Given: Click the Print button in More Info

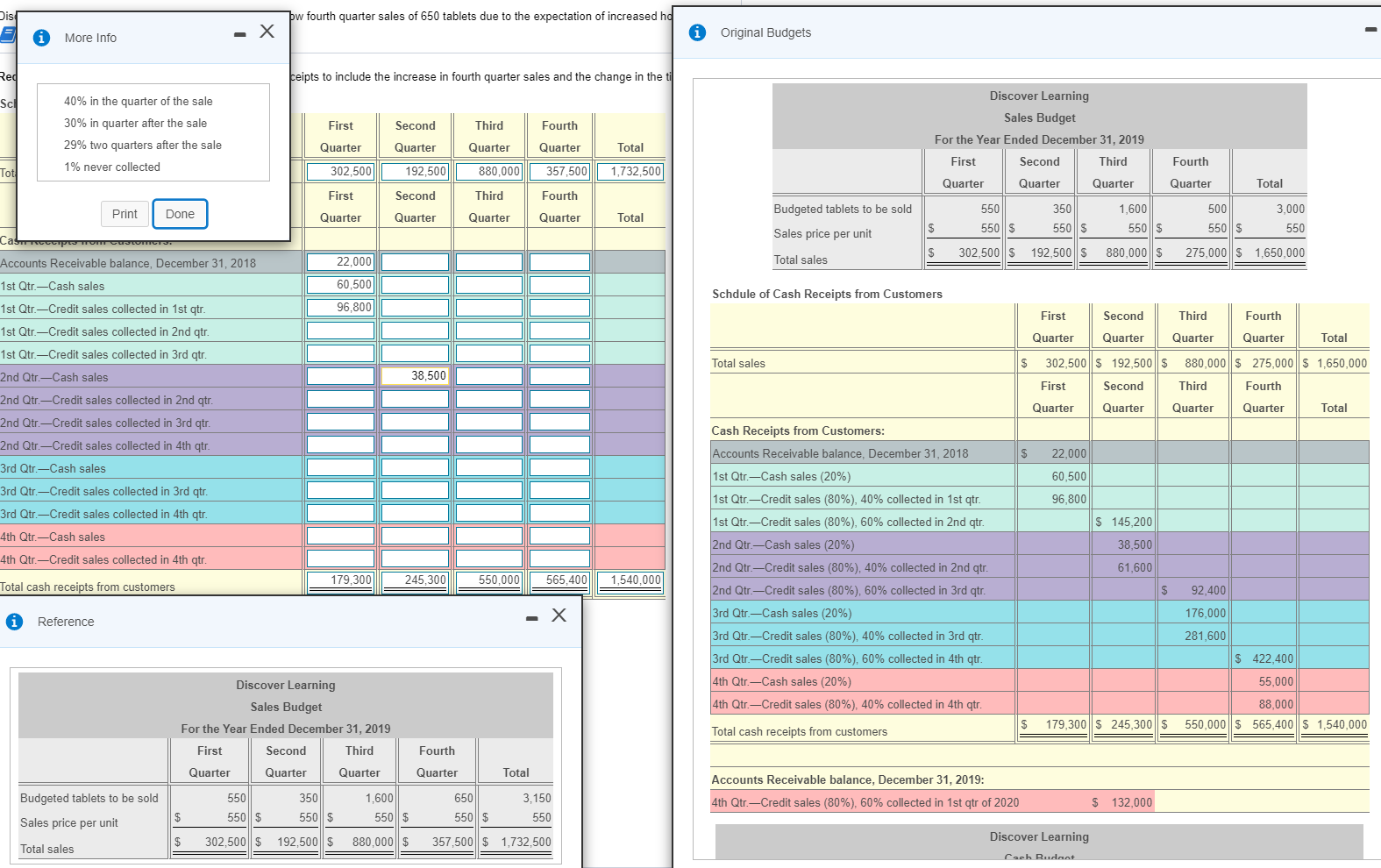Looking at the screenshot, I should [x=125, y=214].
